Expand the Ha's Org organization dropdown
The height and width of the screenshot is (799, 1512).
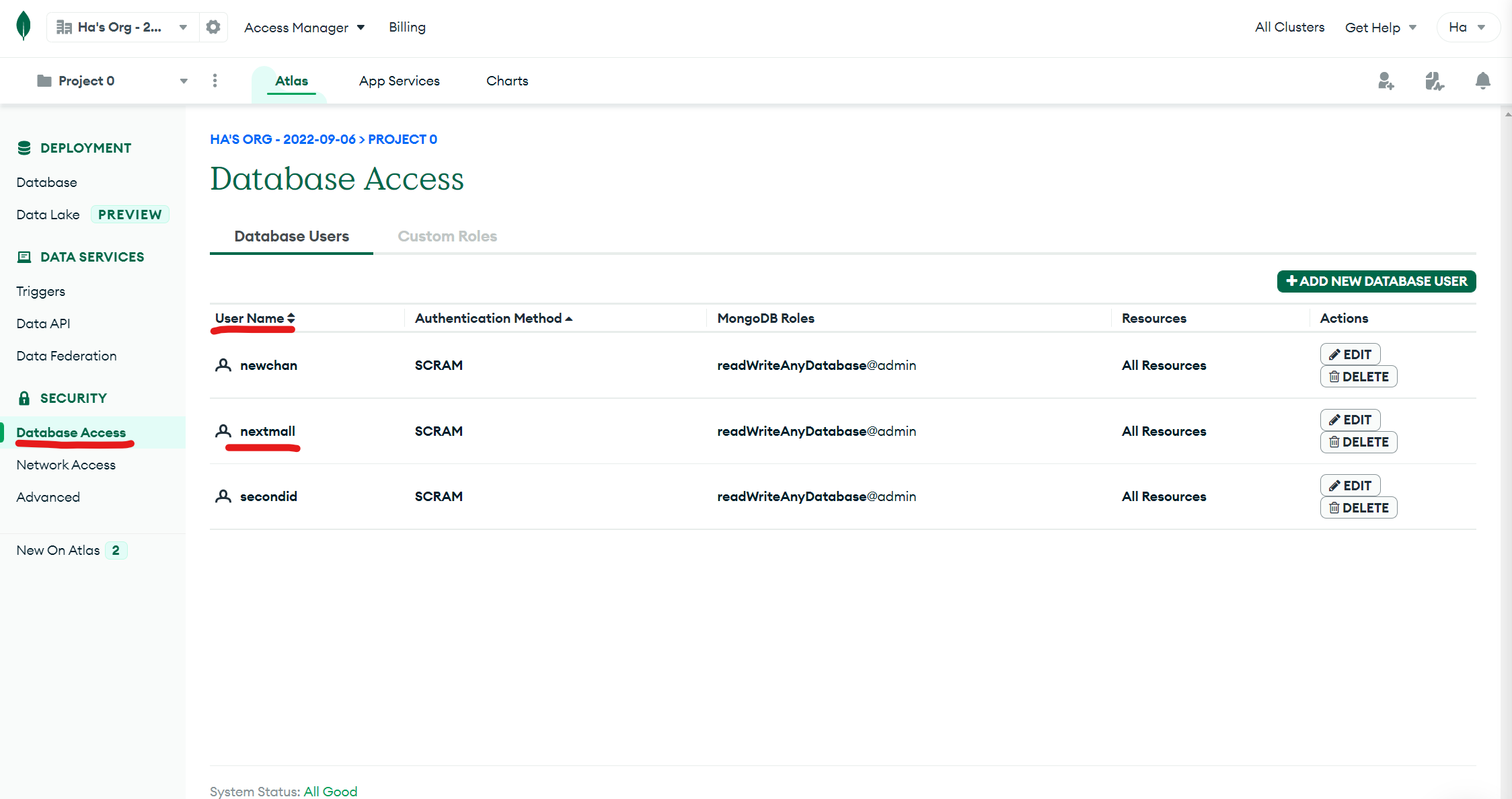click(122, 27)
